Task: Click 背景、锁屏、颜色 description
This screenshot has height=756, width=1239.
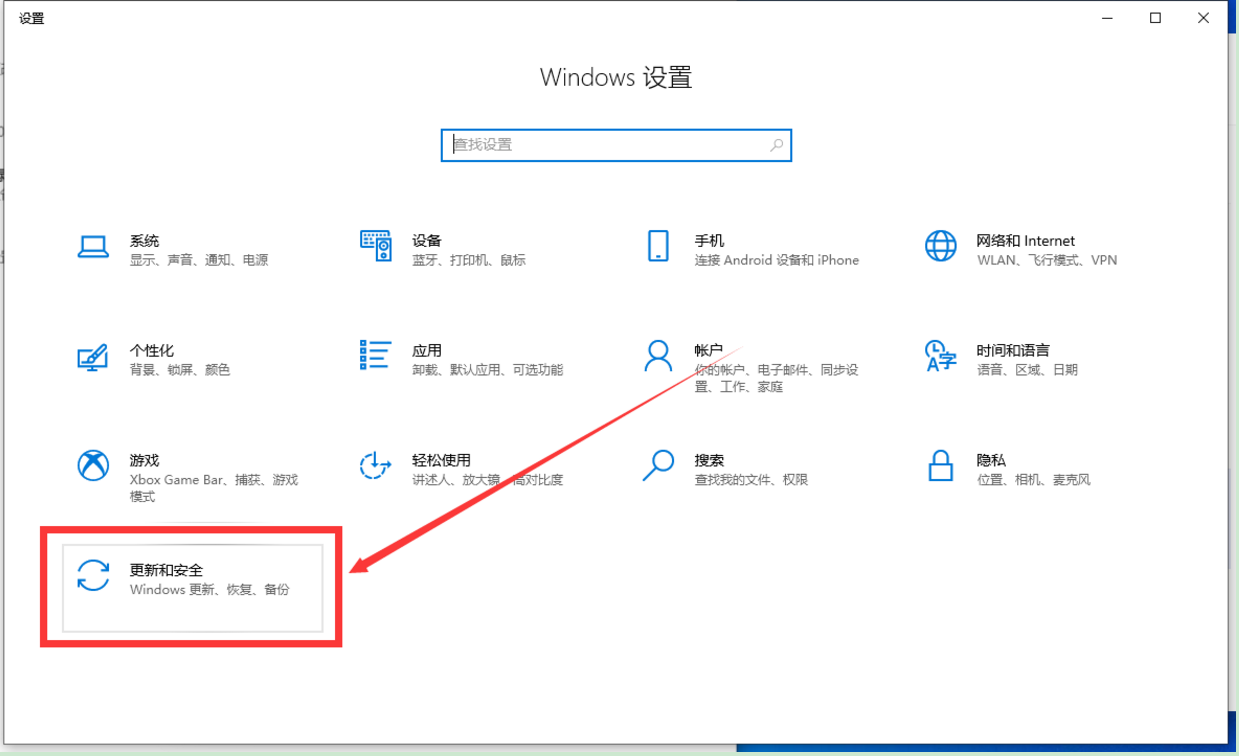Action: pos(180,370)
